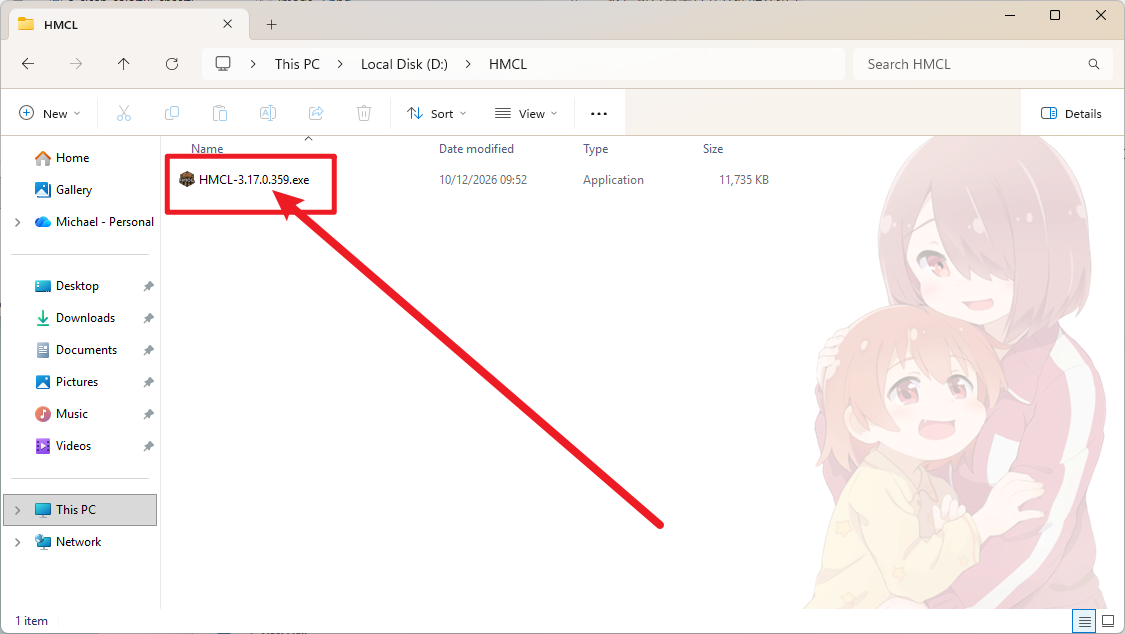Click pin icon next to Videos
The image size is (1125, 634).
point(149,446)
